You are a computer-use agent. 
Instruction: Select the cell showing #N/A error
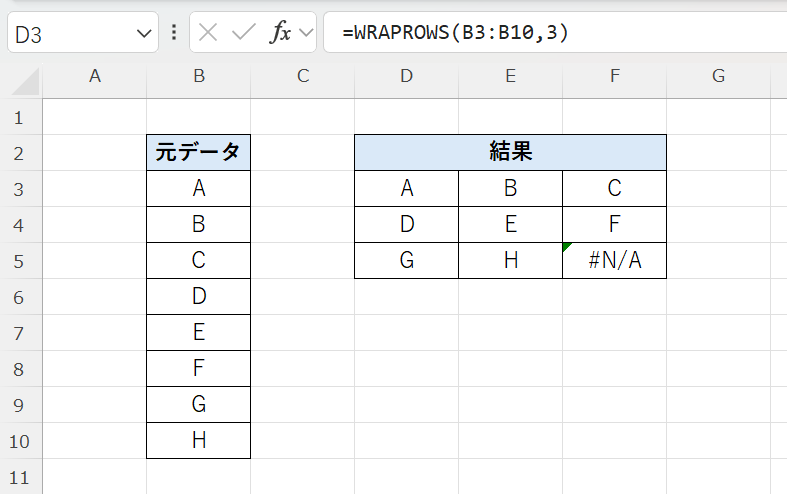614,261
